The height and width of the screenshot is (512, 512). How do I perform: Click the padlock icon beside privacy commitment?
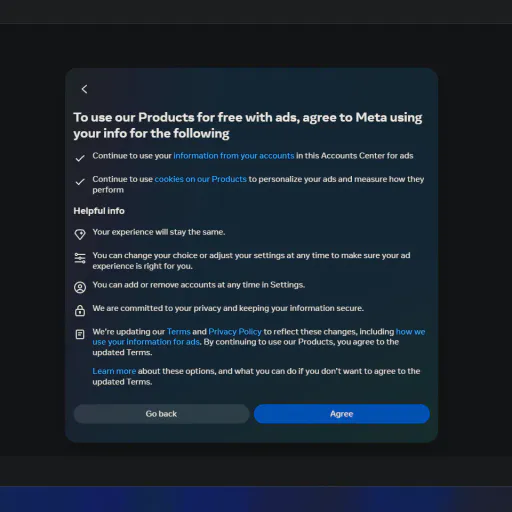(80, 310)
